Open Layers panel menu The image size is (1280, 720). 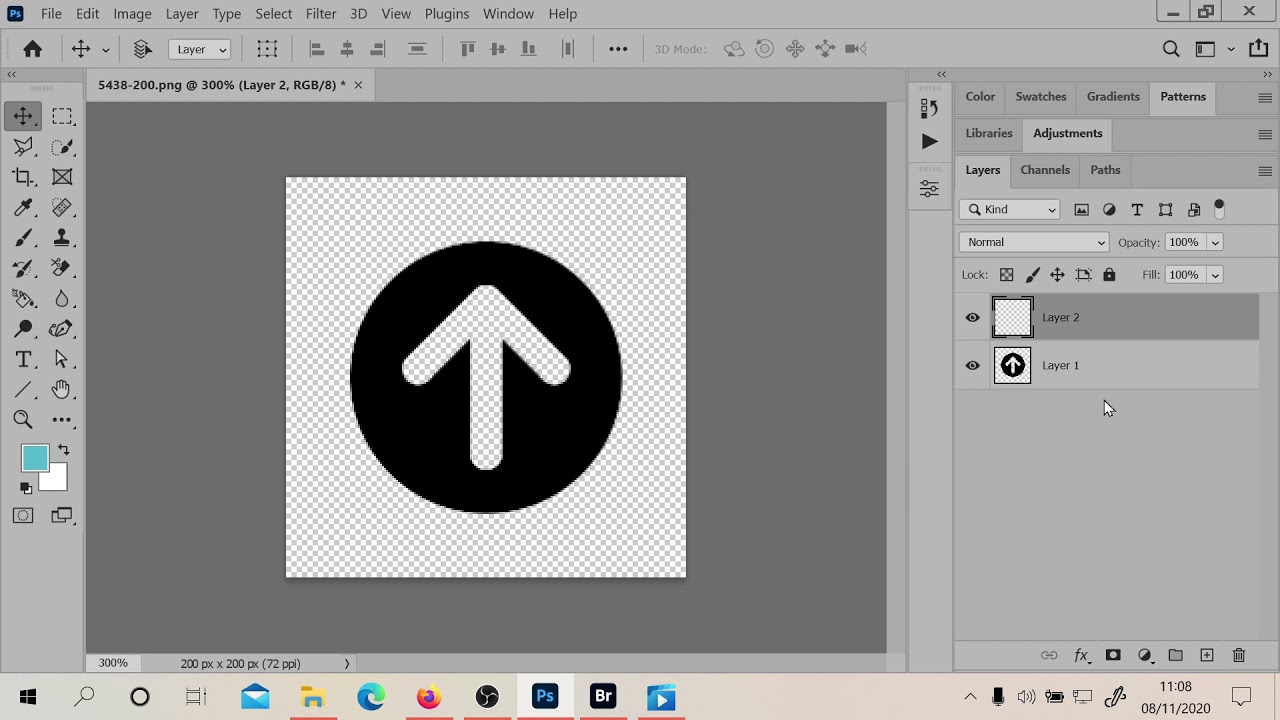pos(1265,171)
